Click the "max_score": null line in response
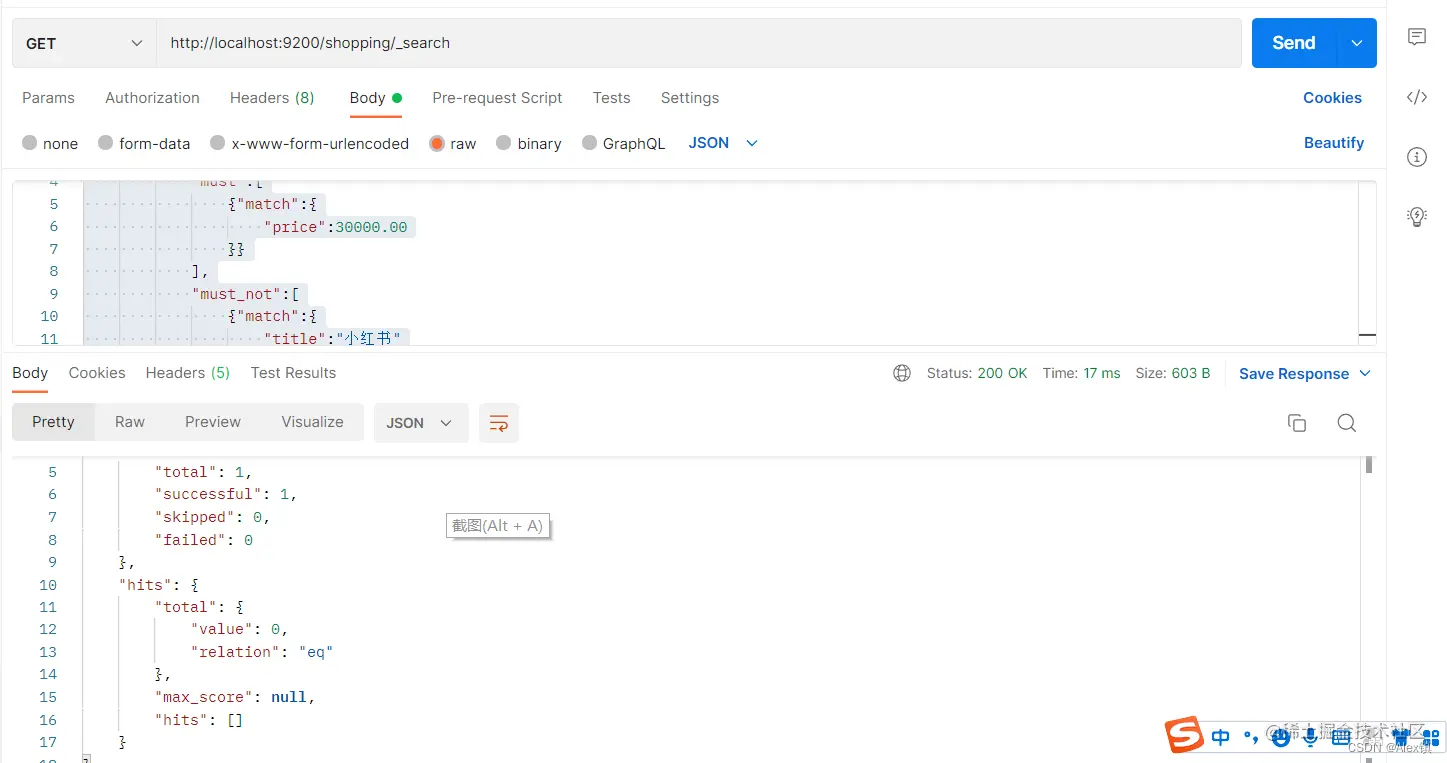 pos(235,697)
